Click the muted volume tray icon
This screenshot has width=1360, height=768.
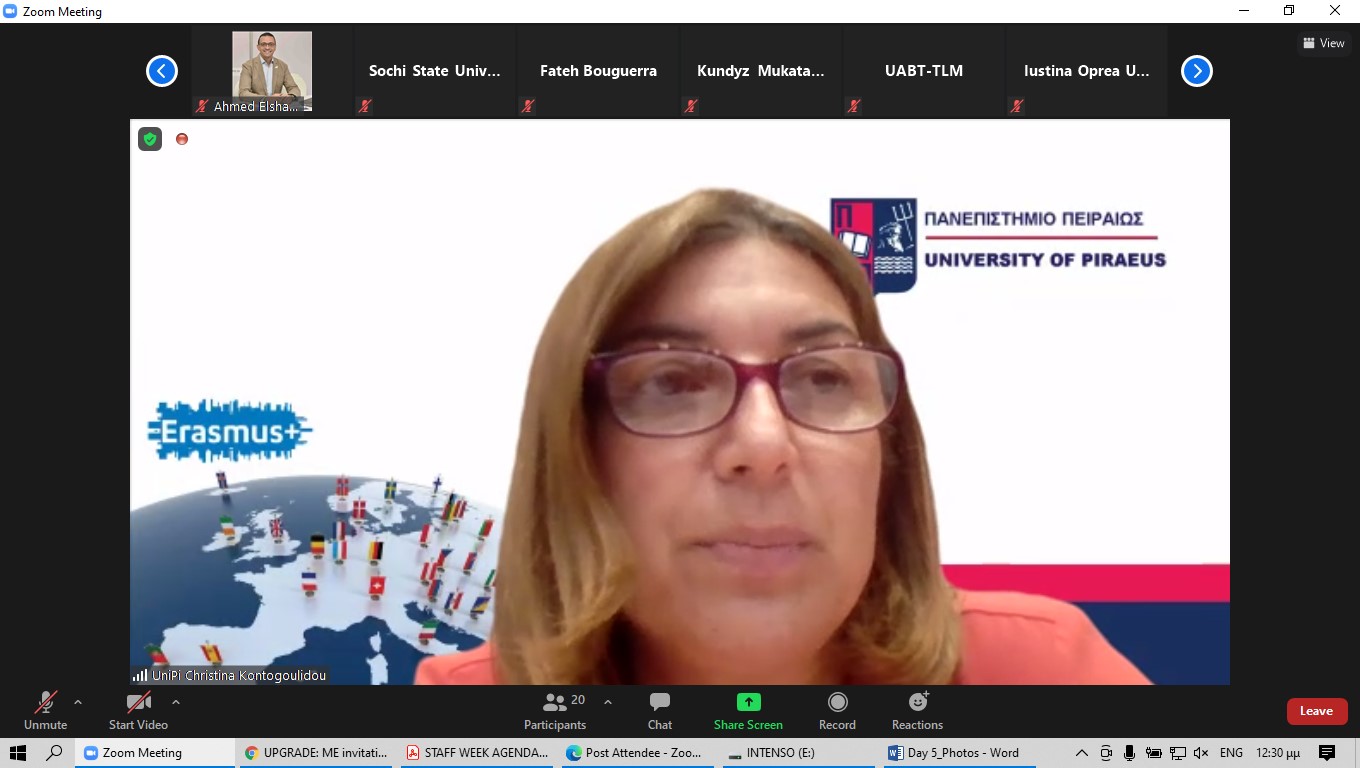point(1202,753)
